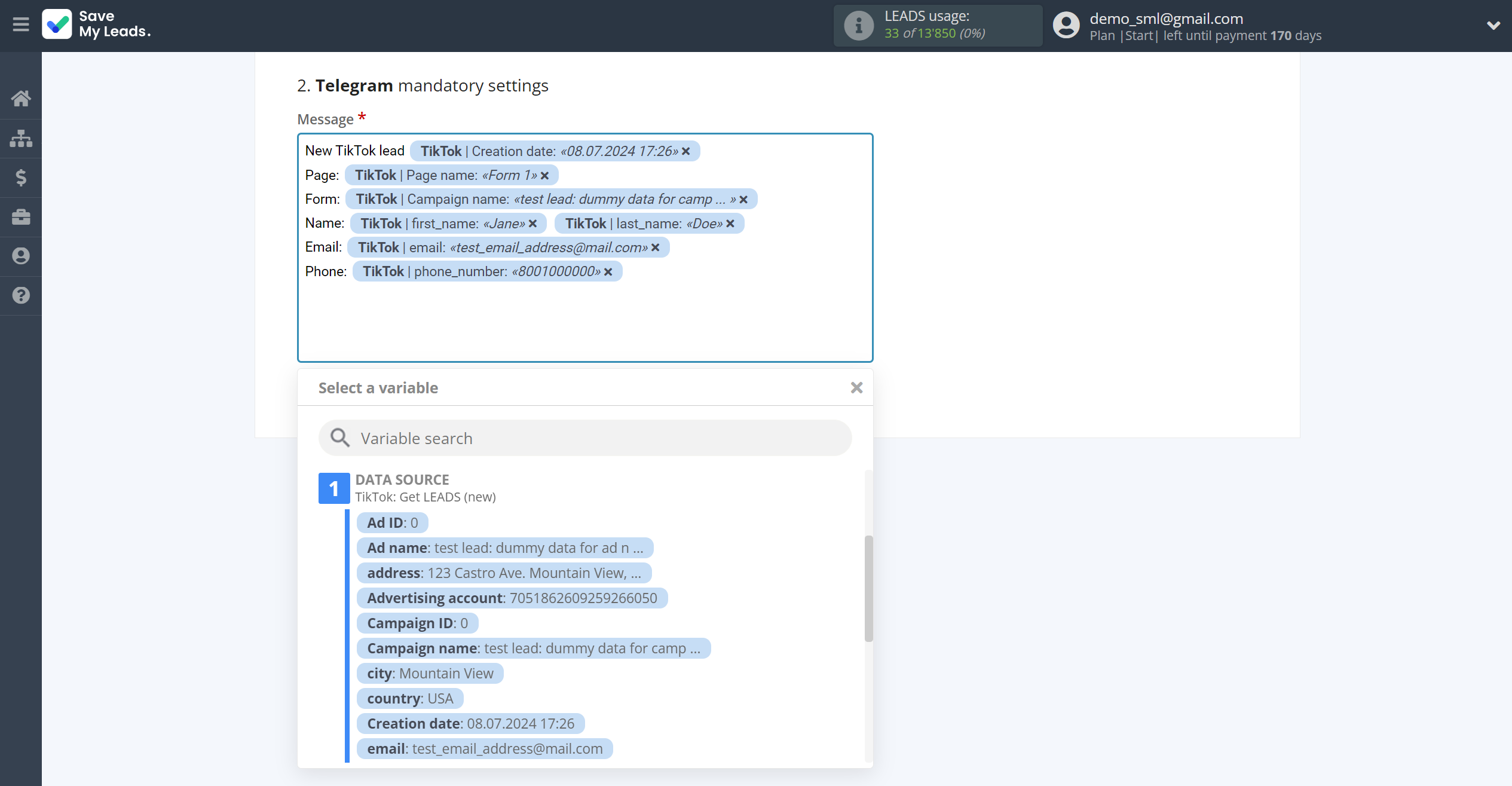This screenshot has height=786, width=1512.
Task: Select the Advertising account variable
Action: [x=512, y=598]
